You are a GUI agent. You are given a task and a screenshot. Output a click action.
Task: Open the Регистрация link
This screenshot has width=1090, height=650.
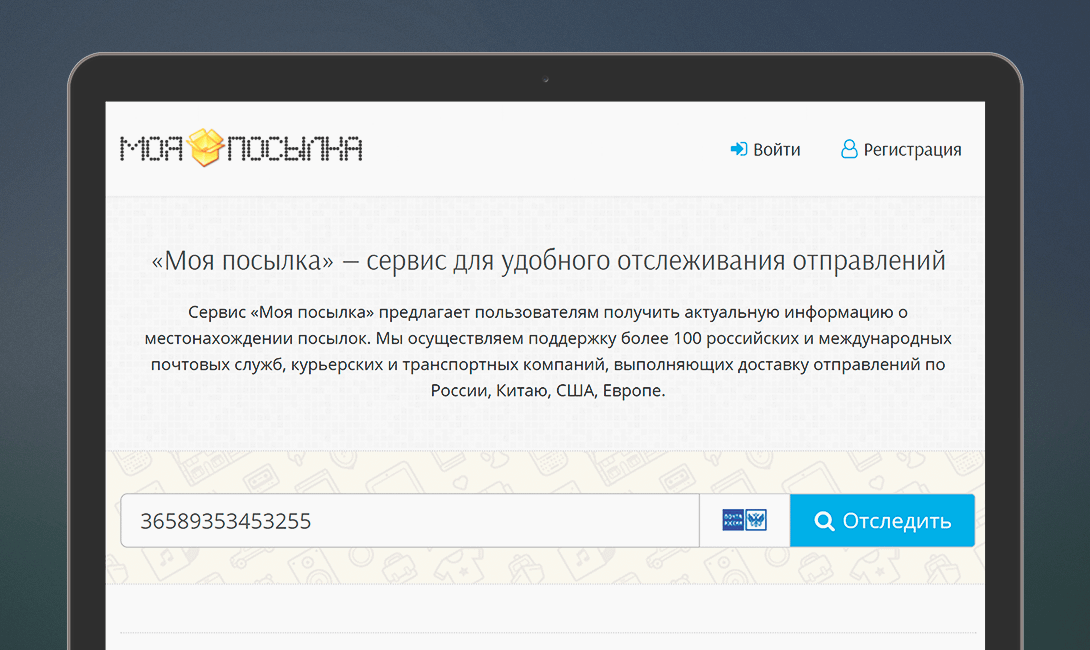[901, 149]
